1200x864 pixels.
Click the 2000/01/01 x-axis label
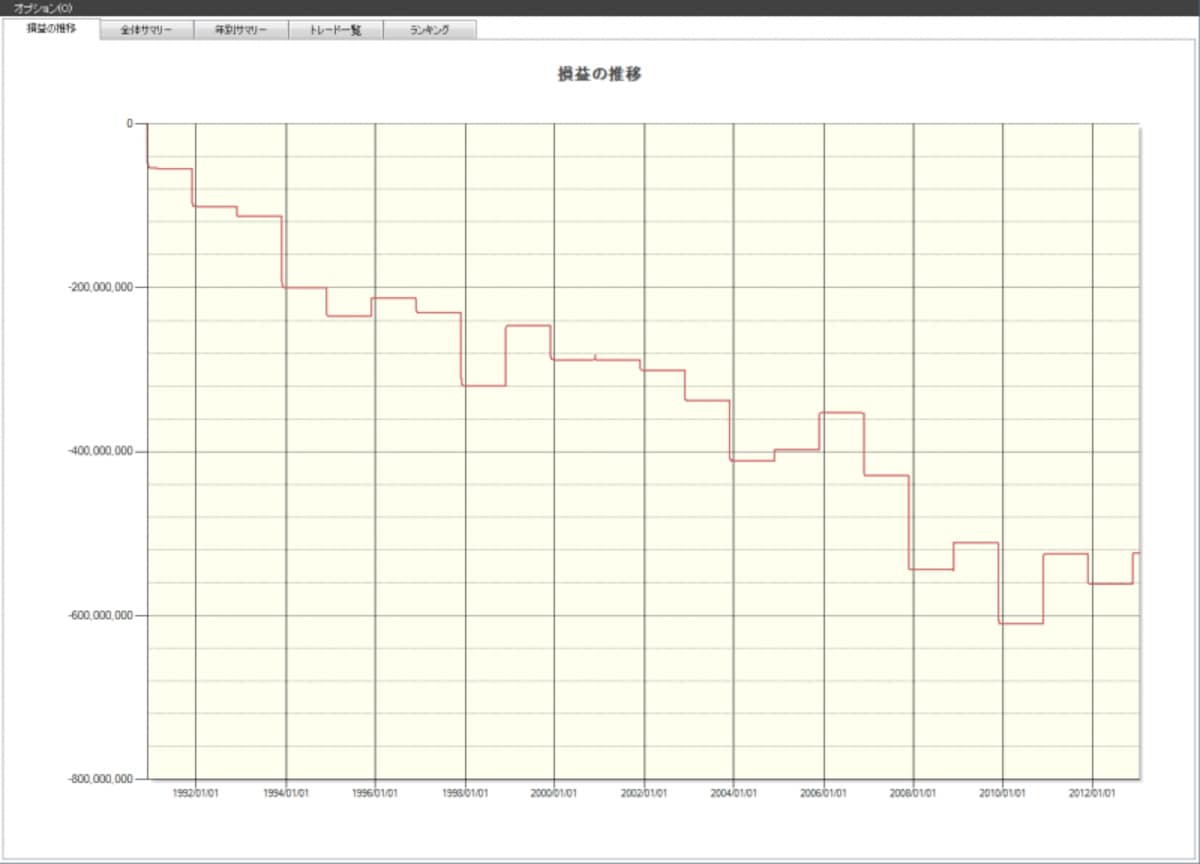click(x=554, y=794)
